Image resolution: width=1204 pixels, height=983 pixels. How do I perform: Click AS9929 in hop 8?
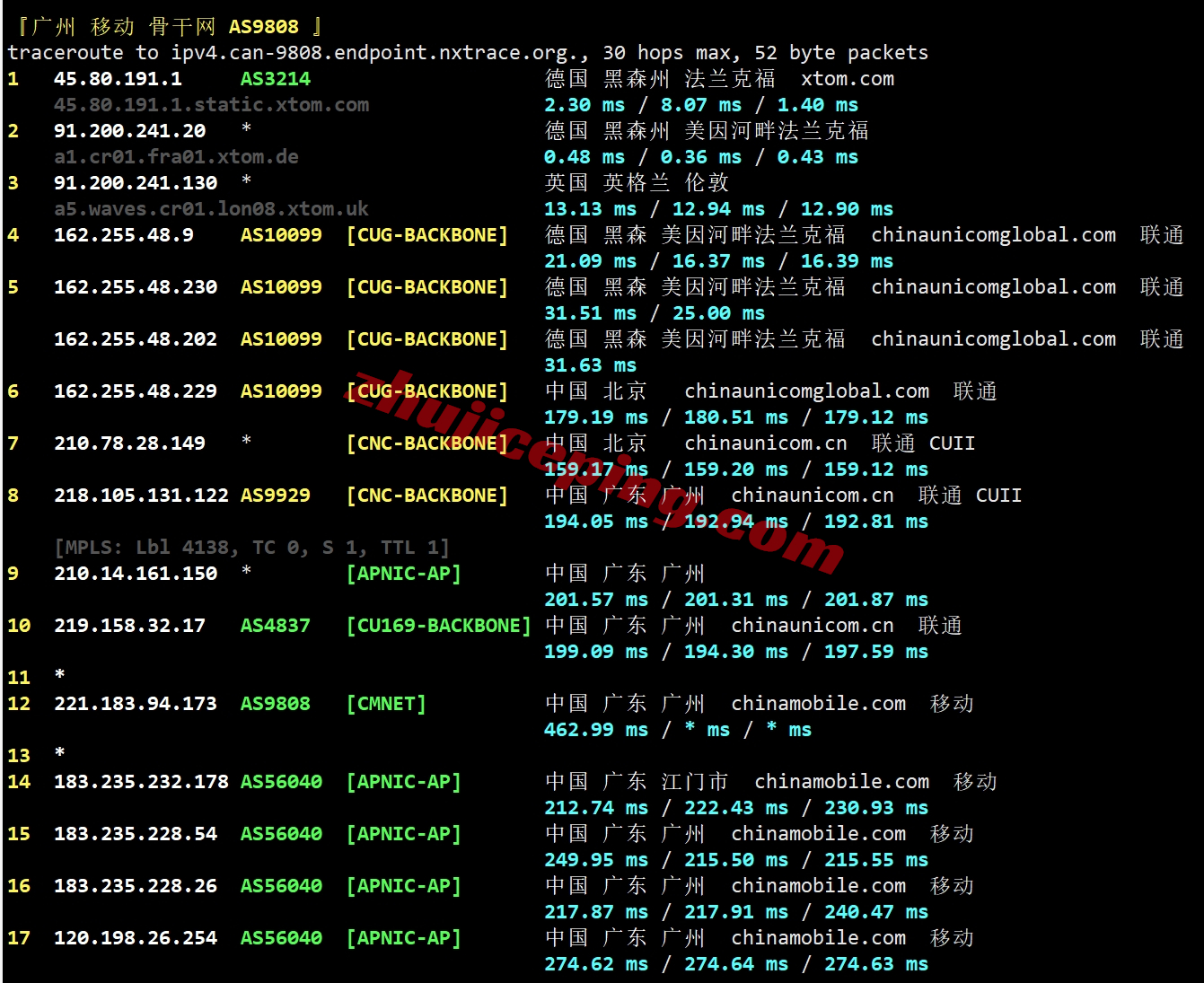(276, 496)
